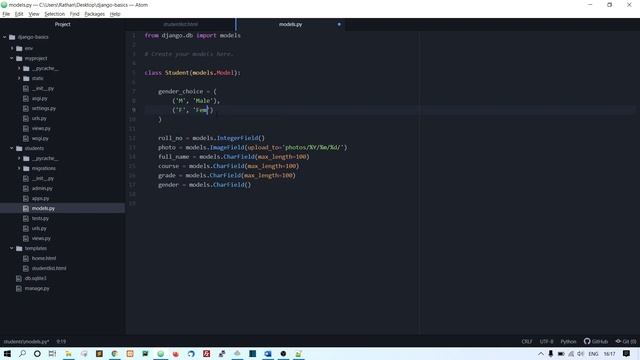
Task: Open Windows taskbar search
Action: click(22, 353)
